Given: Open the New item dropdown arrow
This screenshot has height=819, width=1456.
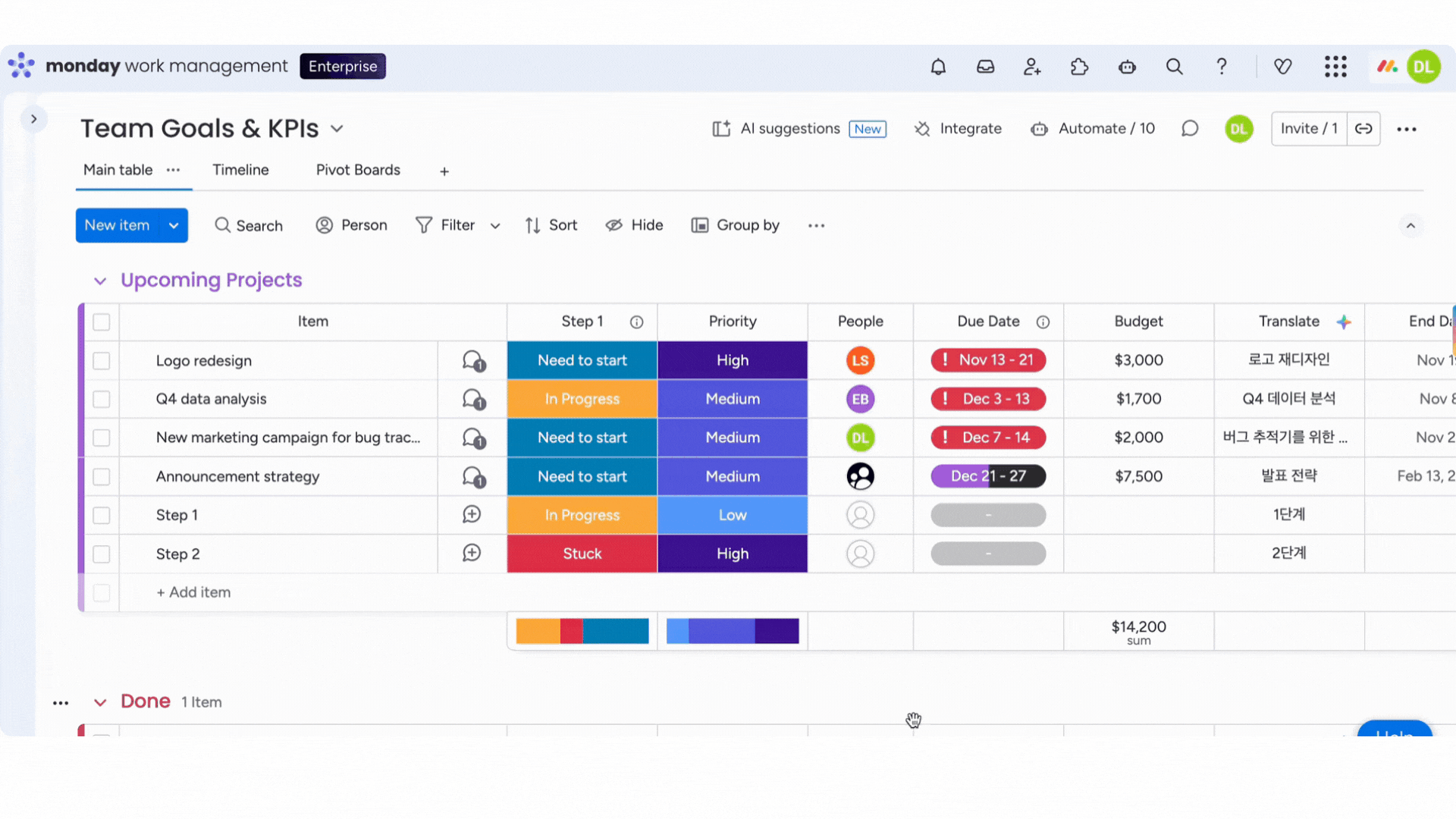Looking at the screenshot, I should [x=174, y=225].
